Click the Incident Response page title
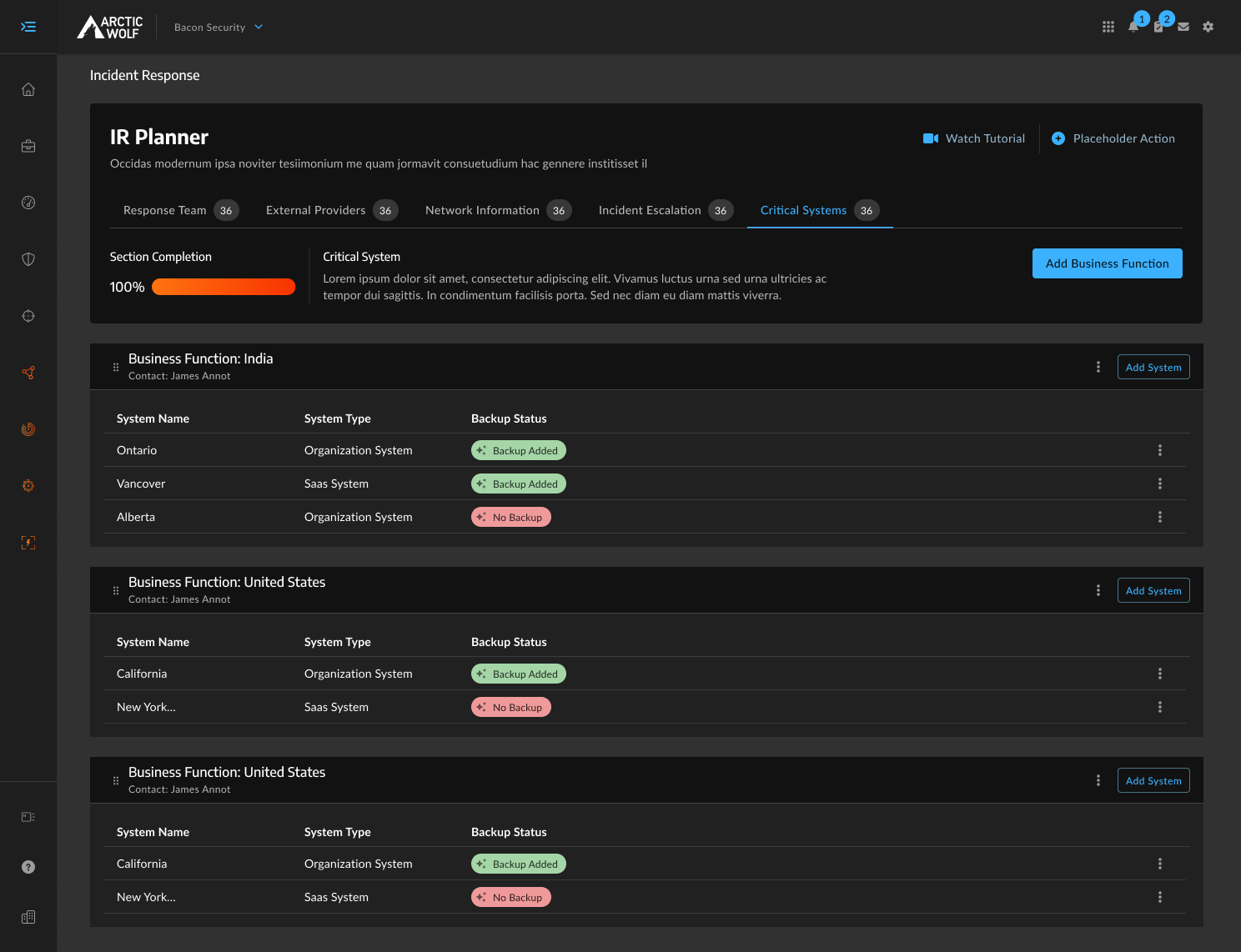This screenshot has height=952, width=1241. pos(145,75)
